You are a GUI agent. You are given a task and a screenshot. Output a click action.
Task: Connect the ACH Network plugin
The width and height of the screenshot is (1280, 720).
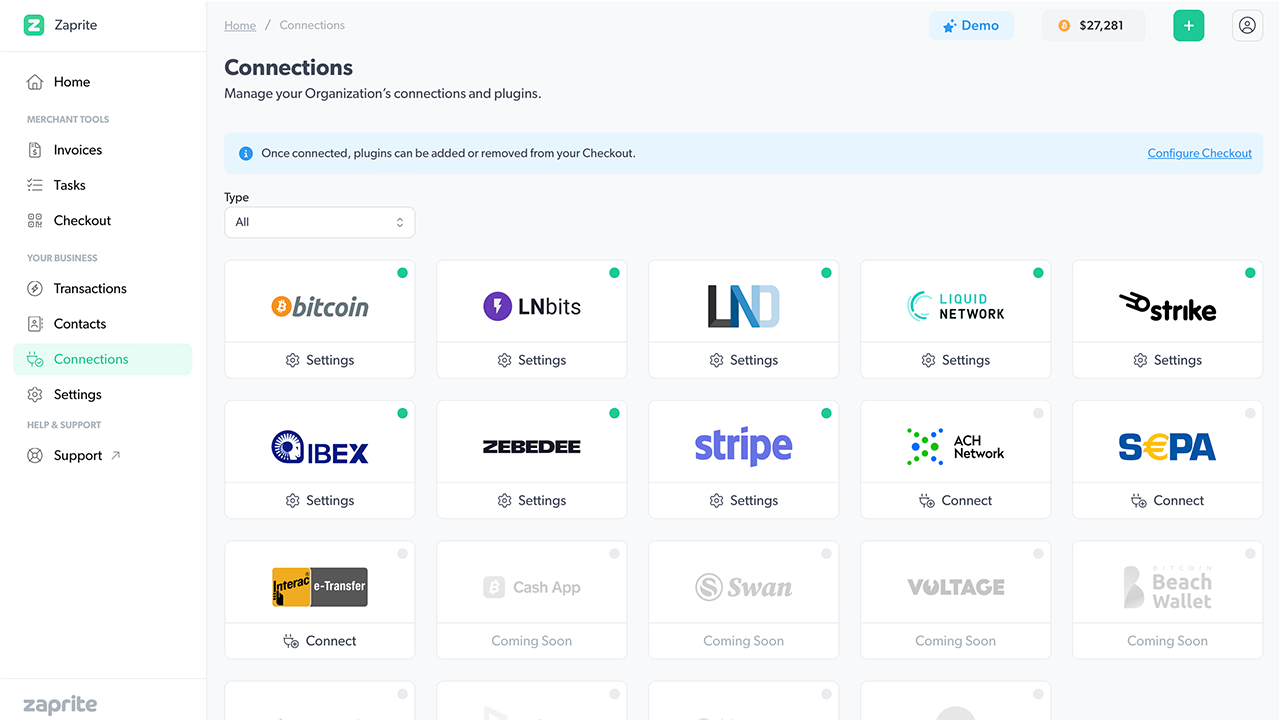tap(956, 500)
